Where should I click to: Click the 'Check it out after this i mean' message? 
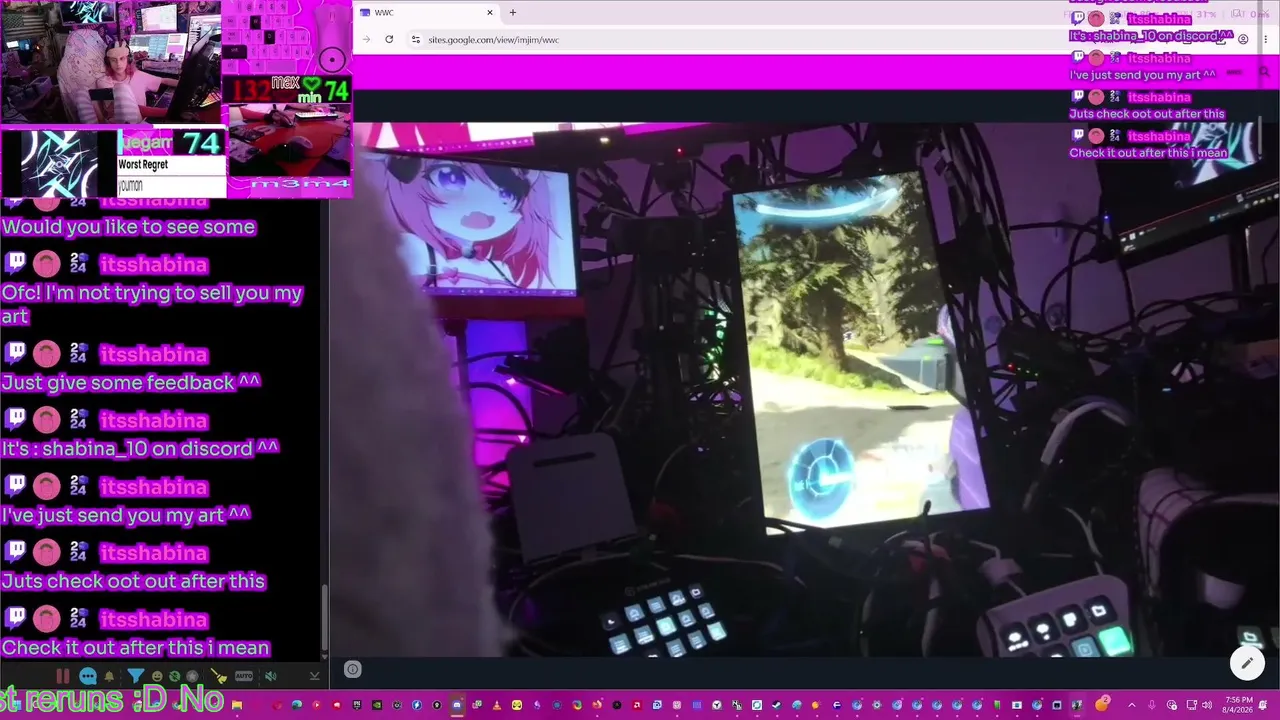click(136, 648)
